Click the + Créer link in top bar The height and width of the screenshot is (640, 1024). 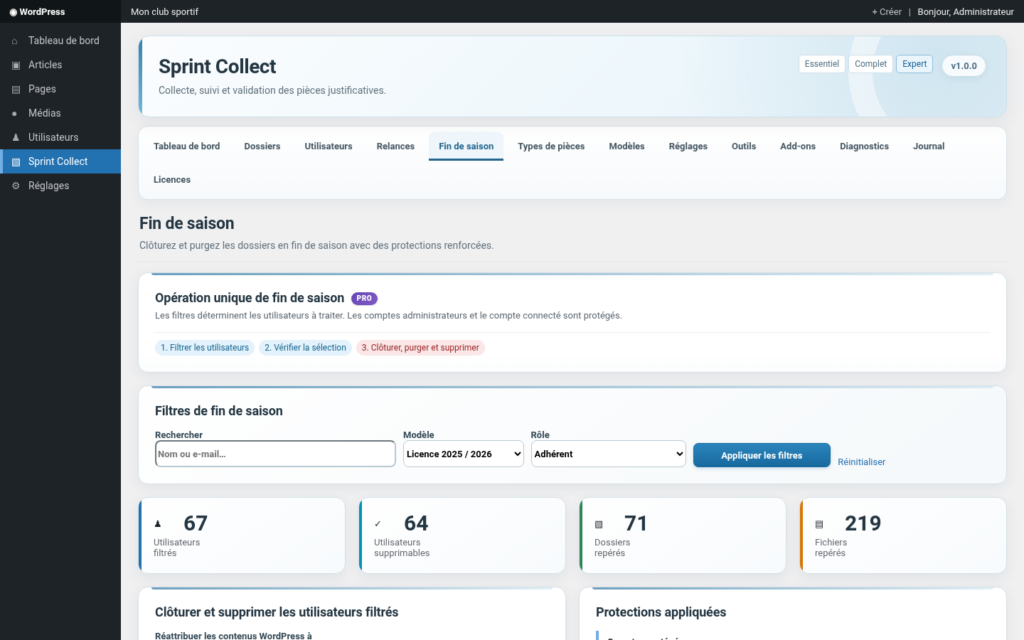click(886, 12)
